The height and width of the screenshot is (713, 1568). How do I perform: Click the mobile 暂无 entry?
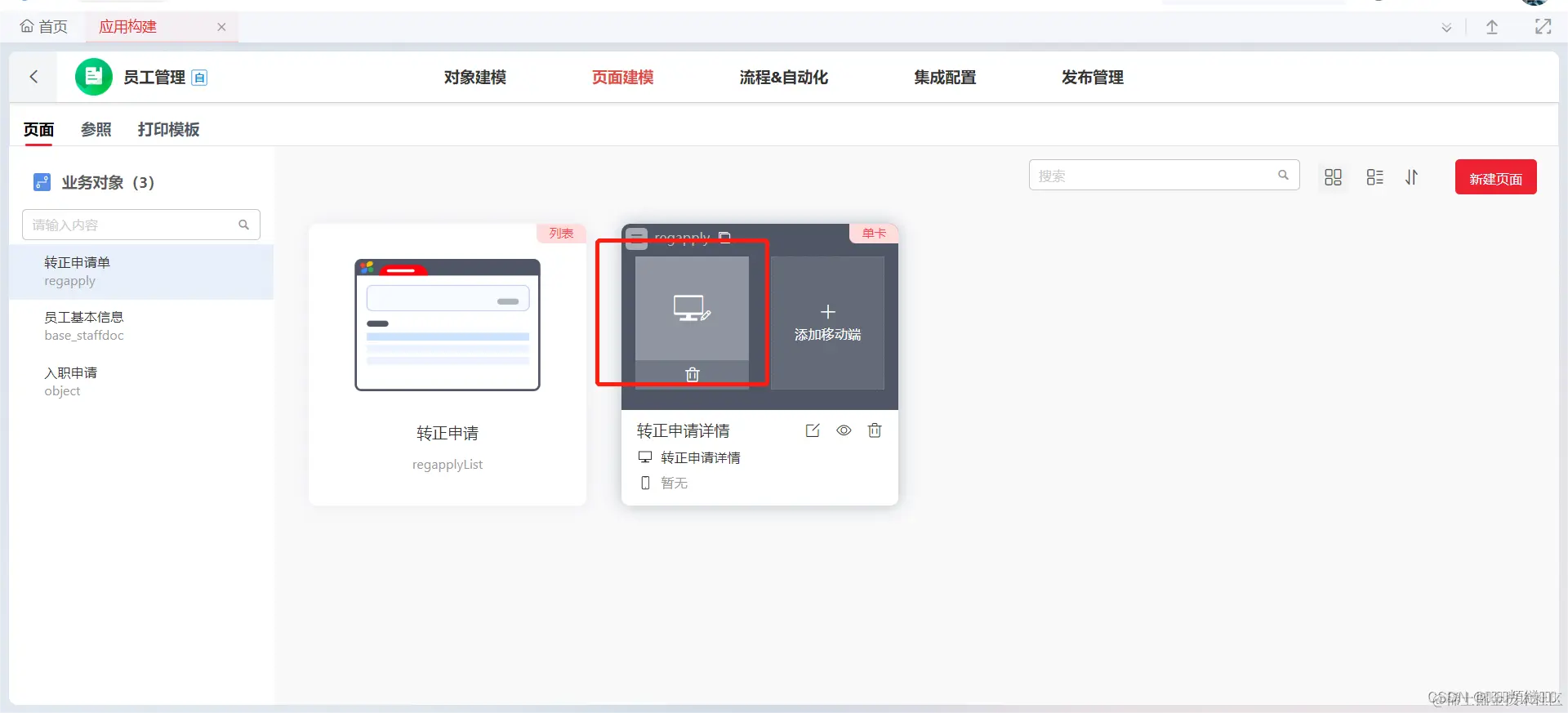[x=663, y=483]
